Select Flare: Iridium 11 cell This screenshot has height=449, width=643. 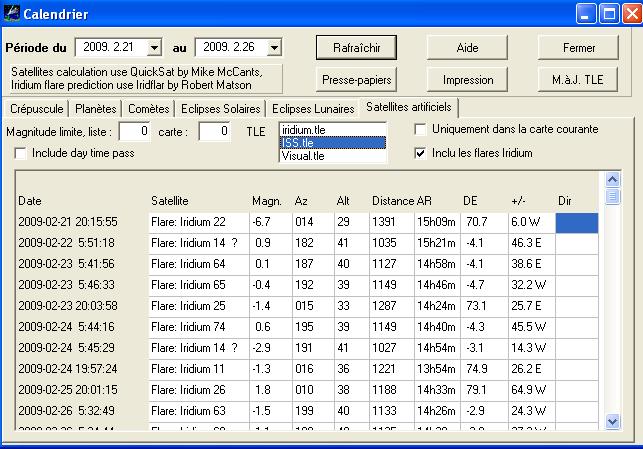coord(199,369)
